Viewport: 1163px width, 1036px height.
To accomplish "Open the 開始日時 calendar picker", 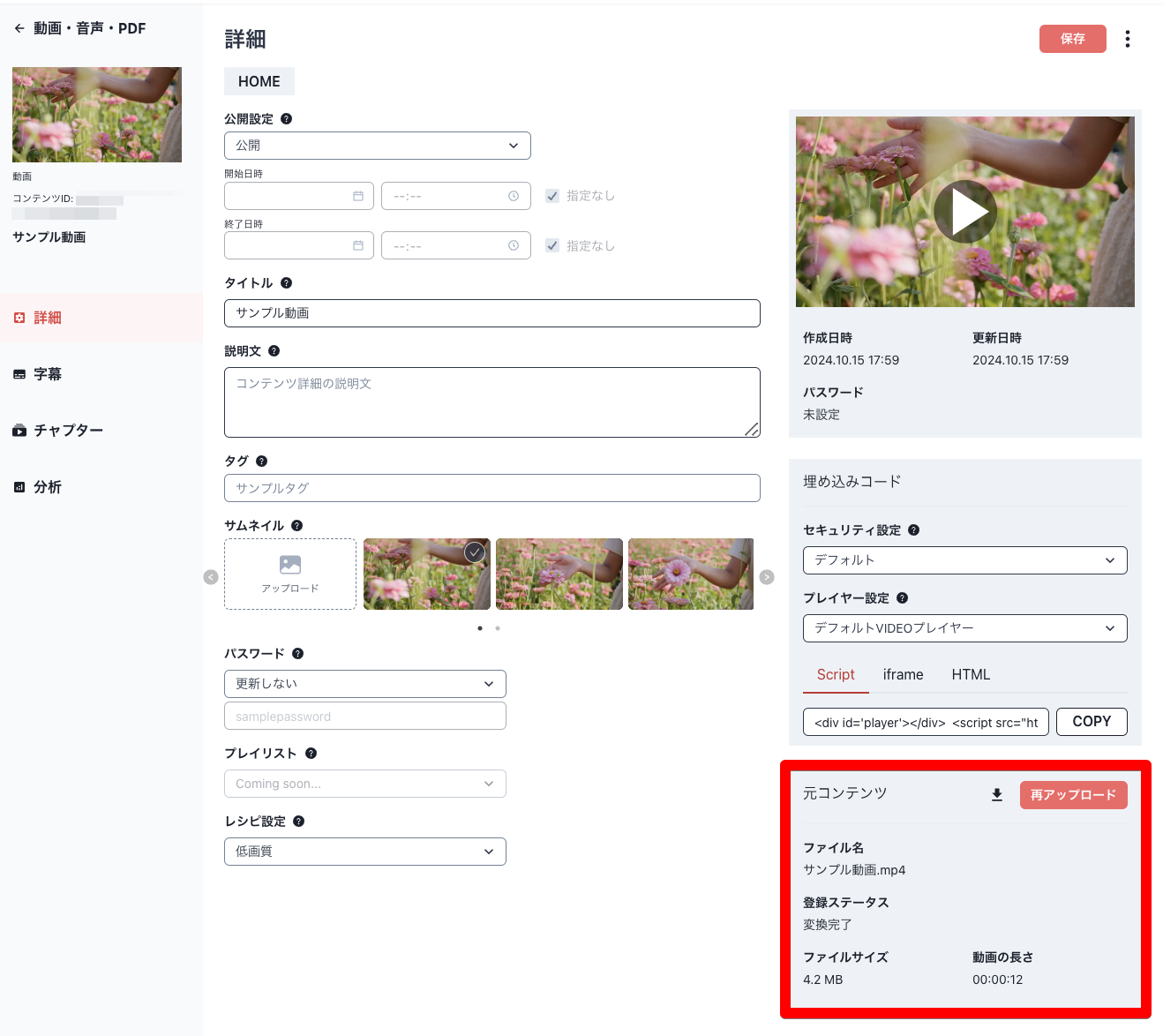I will tap(360, 195).
